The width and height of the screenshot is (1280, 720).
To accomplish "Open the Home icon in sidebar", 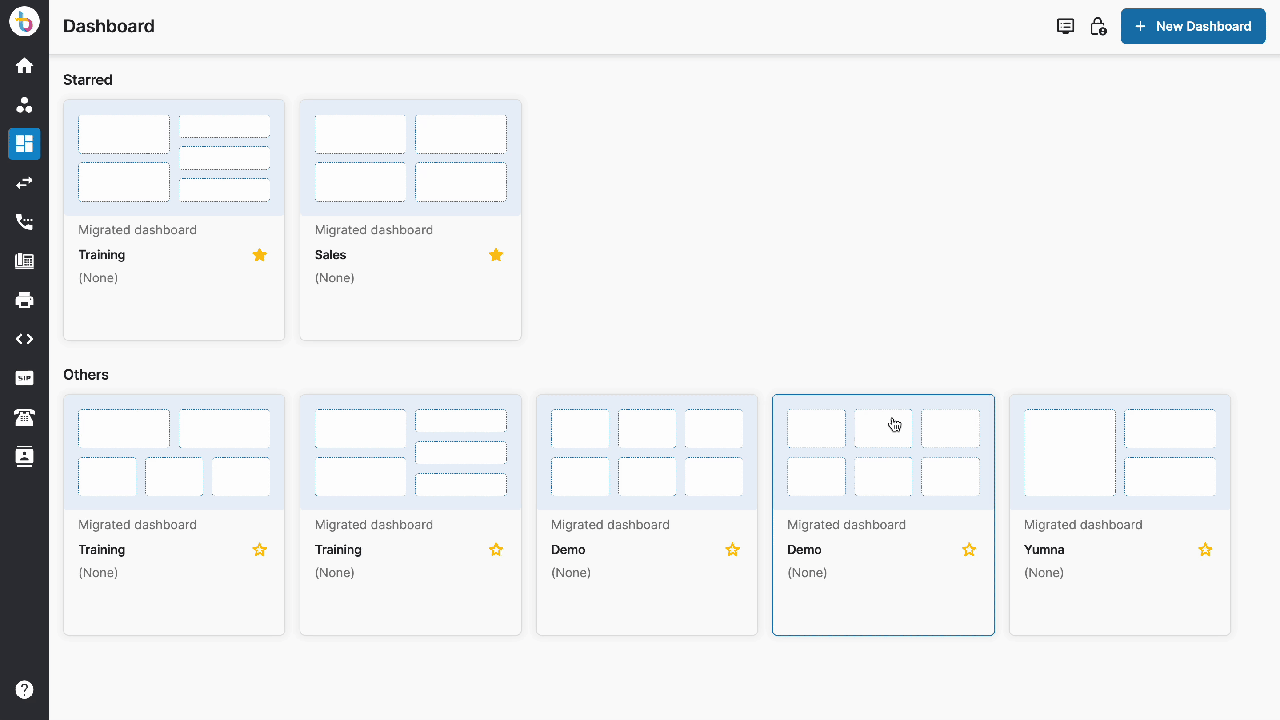I will point(24,66).
